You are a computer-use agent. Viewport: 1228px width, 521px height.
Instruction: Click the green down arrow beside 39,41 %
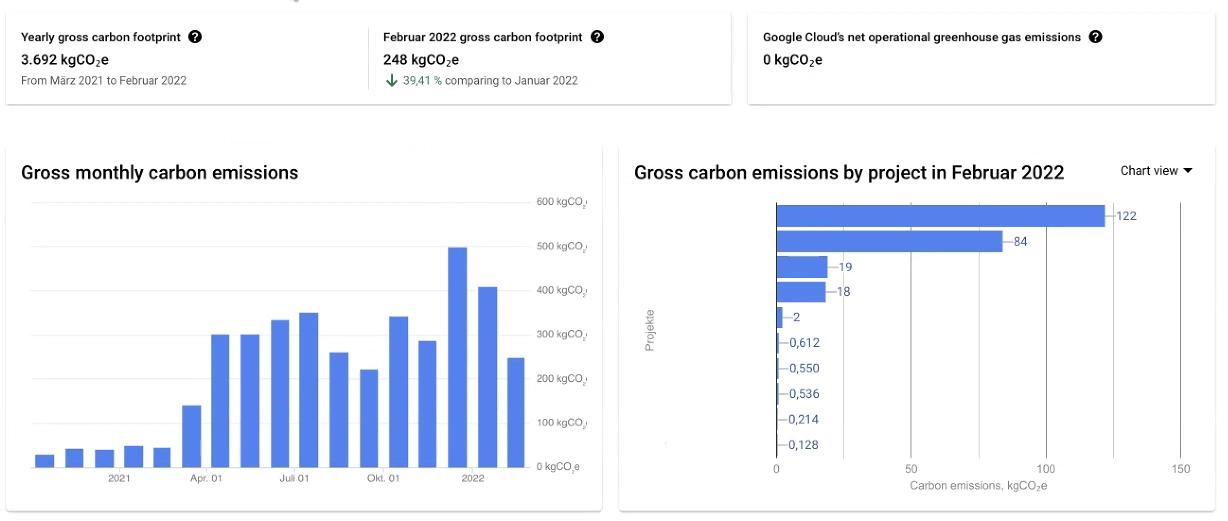pos(391,80)
